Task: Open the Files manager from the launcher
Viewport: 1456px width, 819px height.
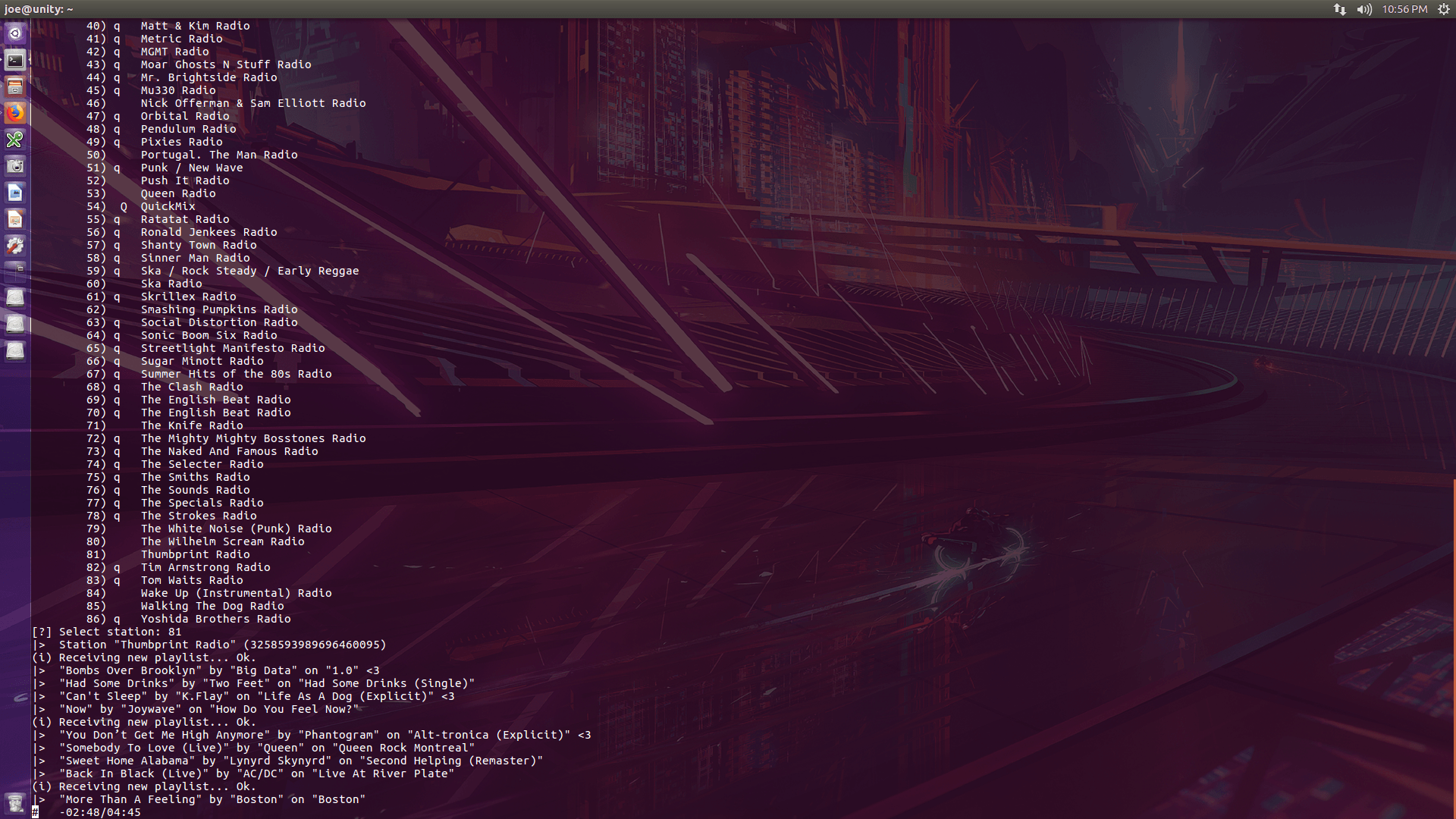Action: click(x=15, y=86)
